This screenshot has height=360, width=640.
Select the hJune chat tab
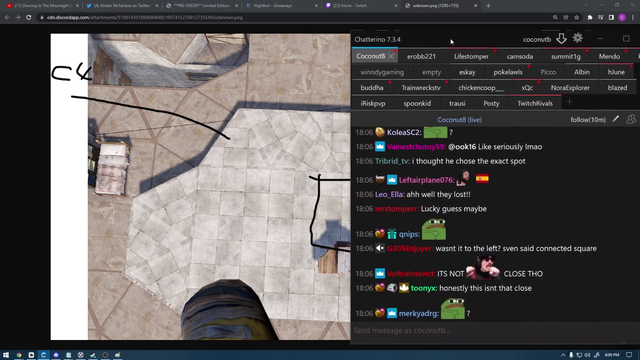tap(616, 72)
